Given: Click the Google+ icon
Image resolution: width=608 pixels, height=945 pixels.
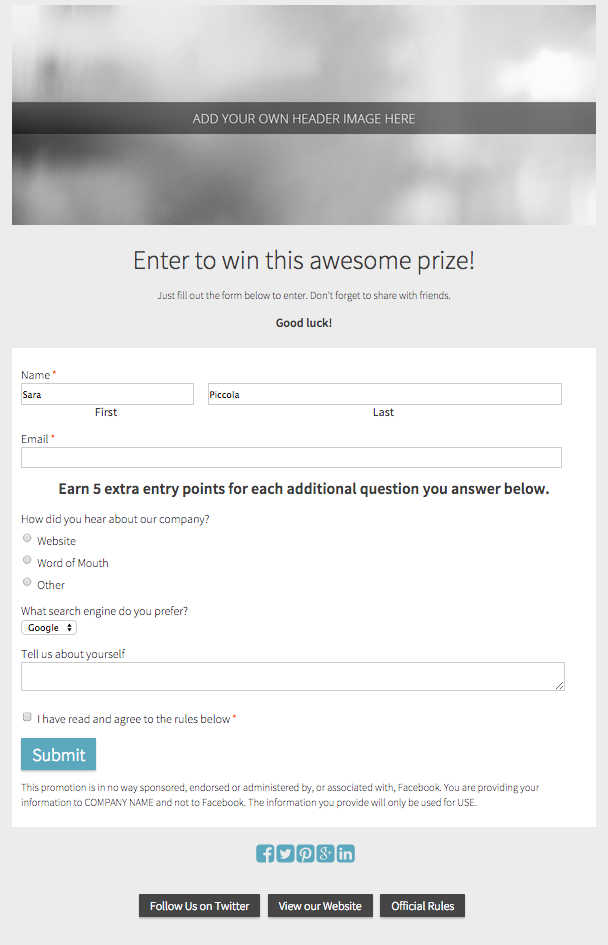Looking at the screenshot, I should tap(325, 853).
